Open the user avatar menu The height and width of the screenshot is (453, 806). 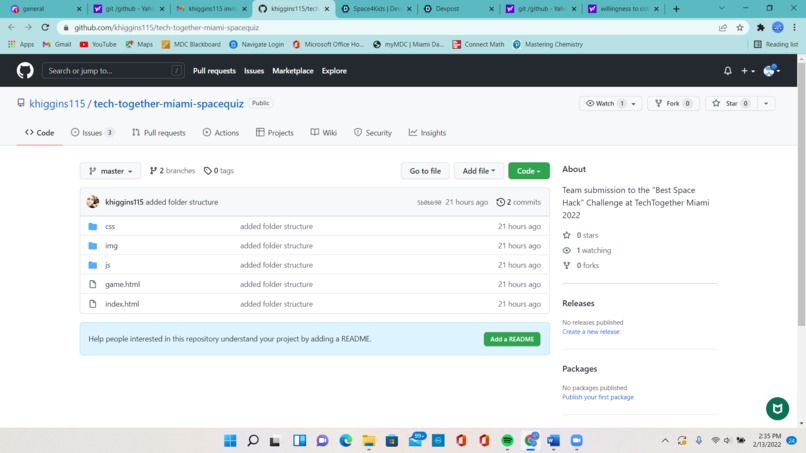click(x=772, y=71)
